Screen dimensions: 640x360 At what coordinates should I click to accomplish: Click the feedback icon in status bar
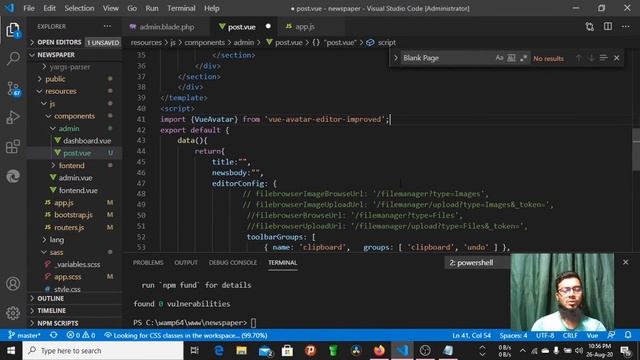pos(611,335)
